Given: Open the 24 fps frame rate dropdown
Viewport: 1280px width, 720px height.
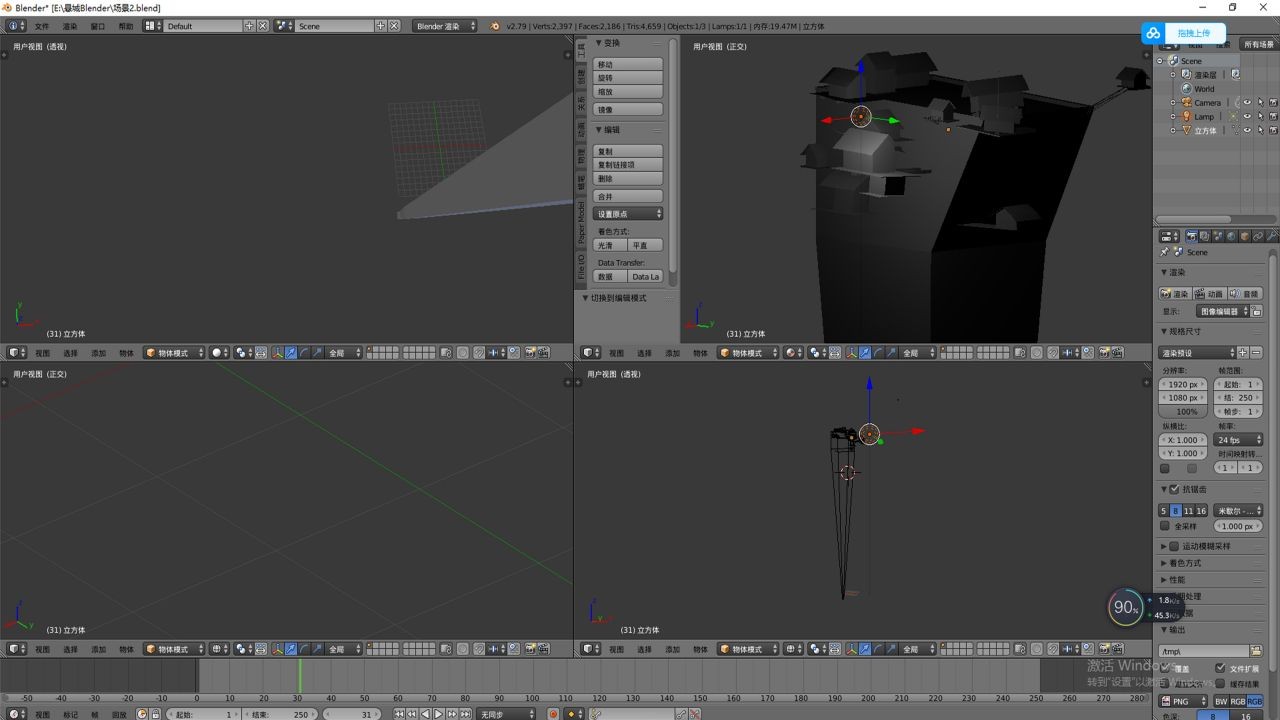Looking at the screenshot, I should pos(1238,440).
